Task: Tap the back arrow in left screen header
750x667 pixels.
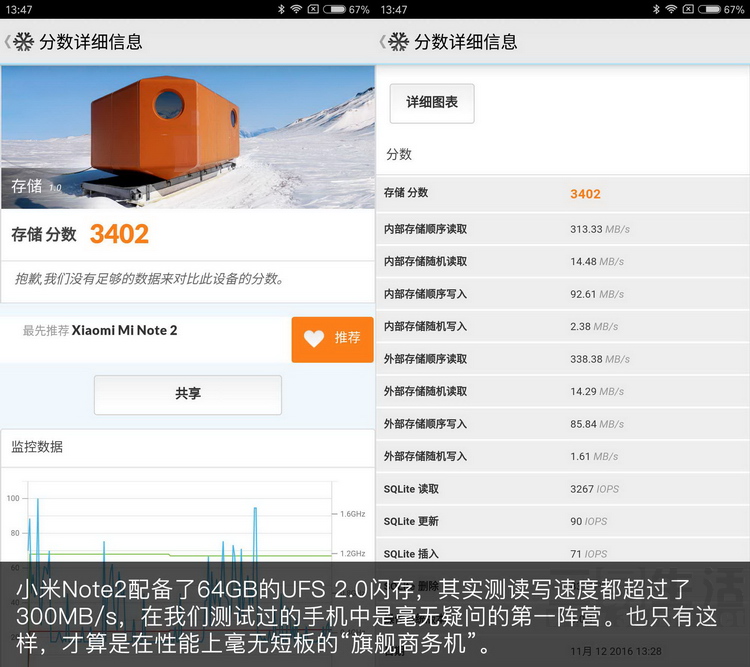Action: (7, 42)
